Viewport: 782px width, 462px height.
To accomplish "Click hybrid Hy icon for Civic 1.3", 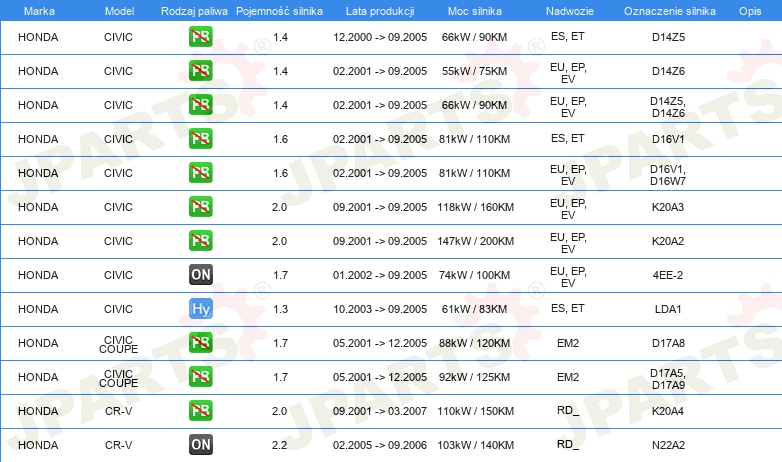I will pos(200,309).
